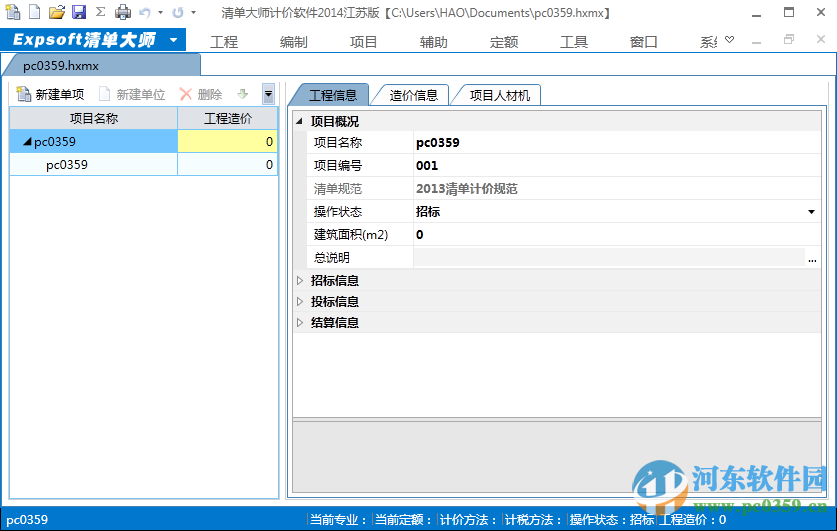Screen dimensions: 837x531
Task: Click the 建筑面积(m2) value field
Action: (617, 235)
